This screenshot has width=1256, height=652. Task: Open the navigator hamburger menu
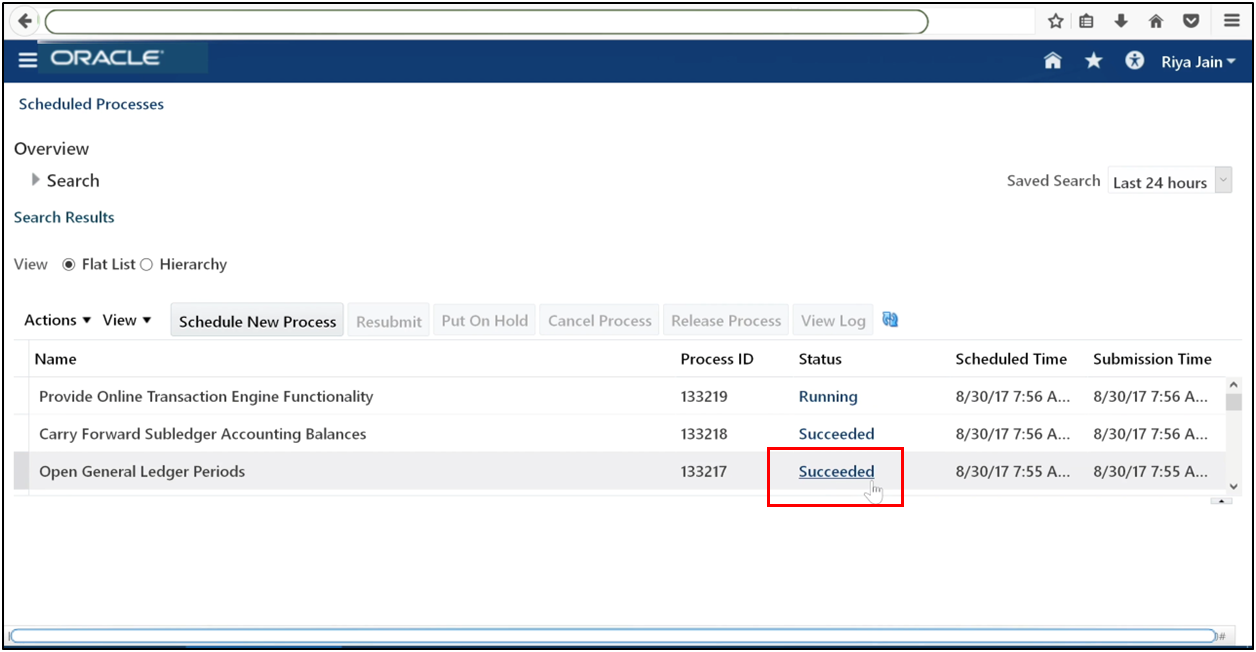[x=27, y=60]
